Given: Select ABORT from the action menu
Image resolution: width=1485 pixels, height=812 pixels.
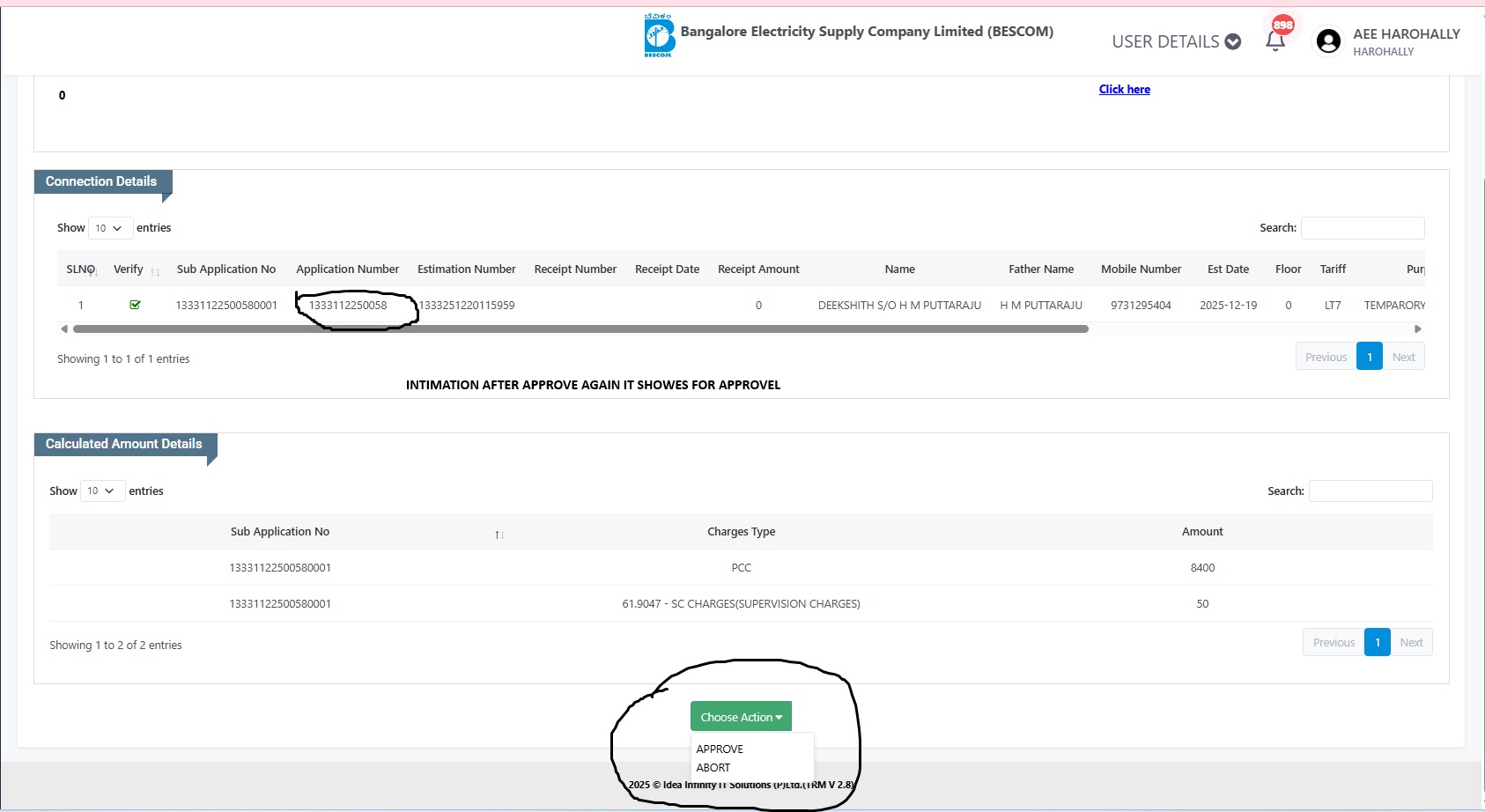Looking at the screenshot, I should click(x=713, y=767).
